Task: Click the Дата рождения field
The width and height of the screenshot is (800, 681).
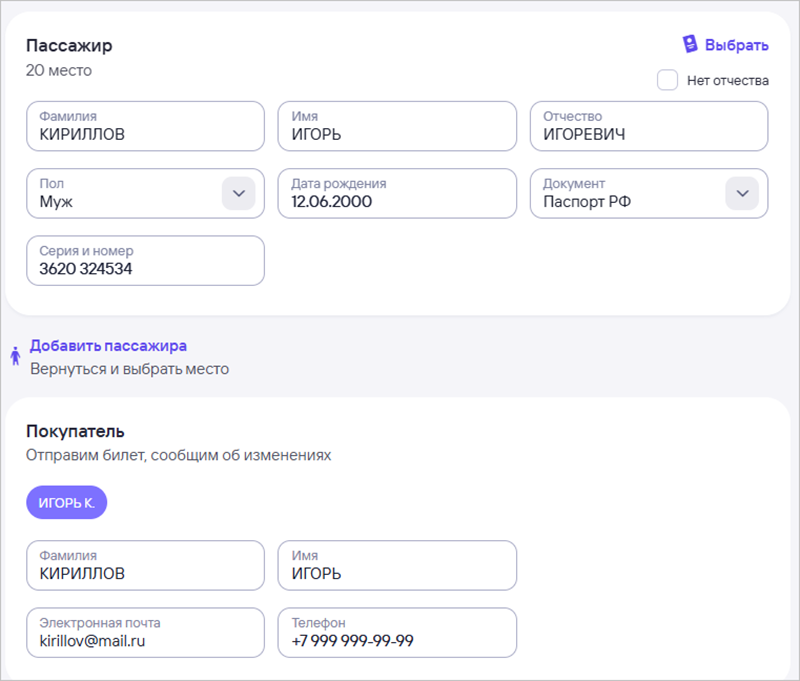Action: [x=397, y=193]
